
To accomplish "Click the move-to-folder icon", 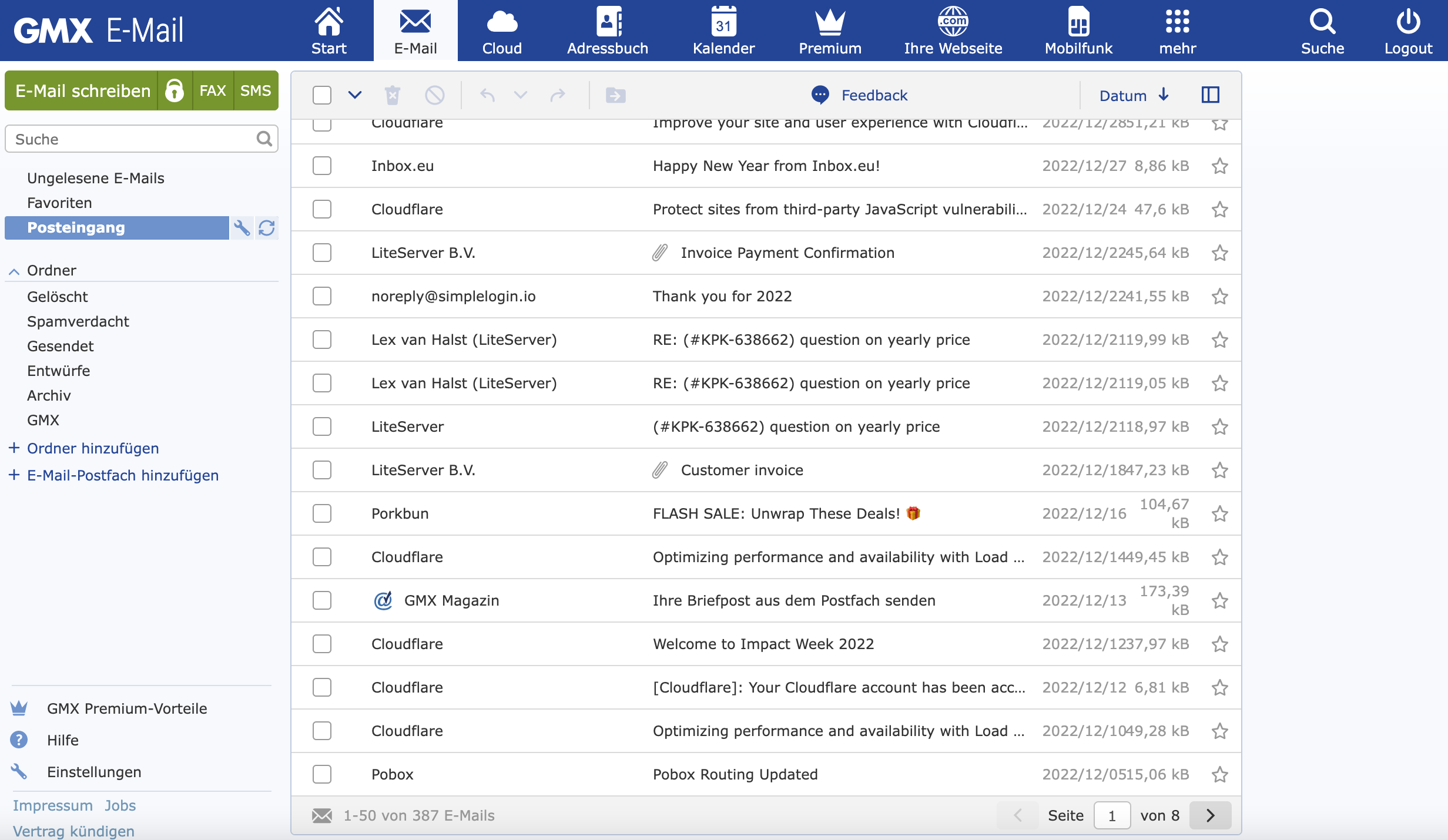I will coord(616,95).
